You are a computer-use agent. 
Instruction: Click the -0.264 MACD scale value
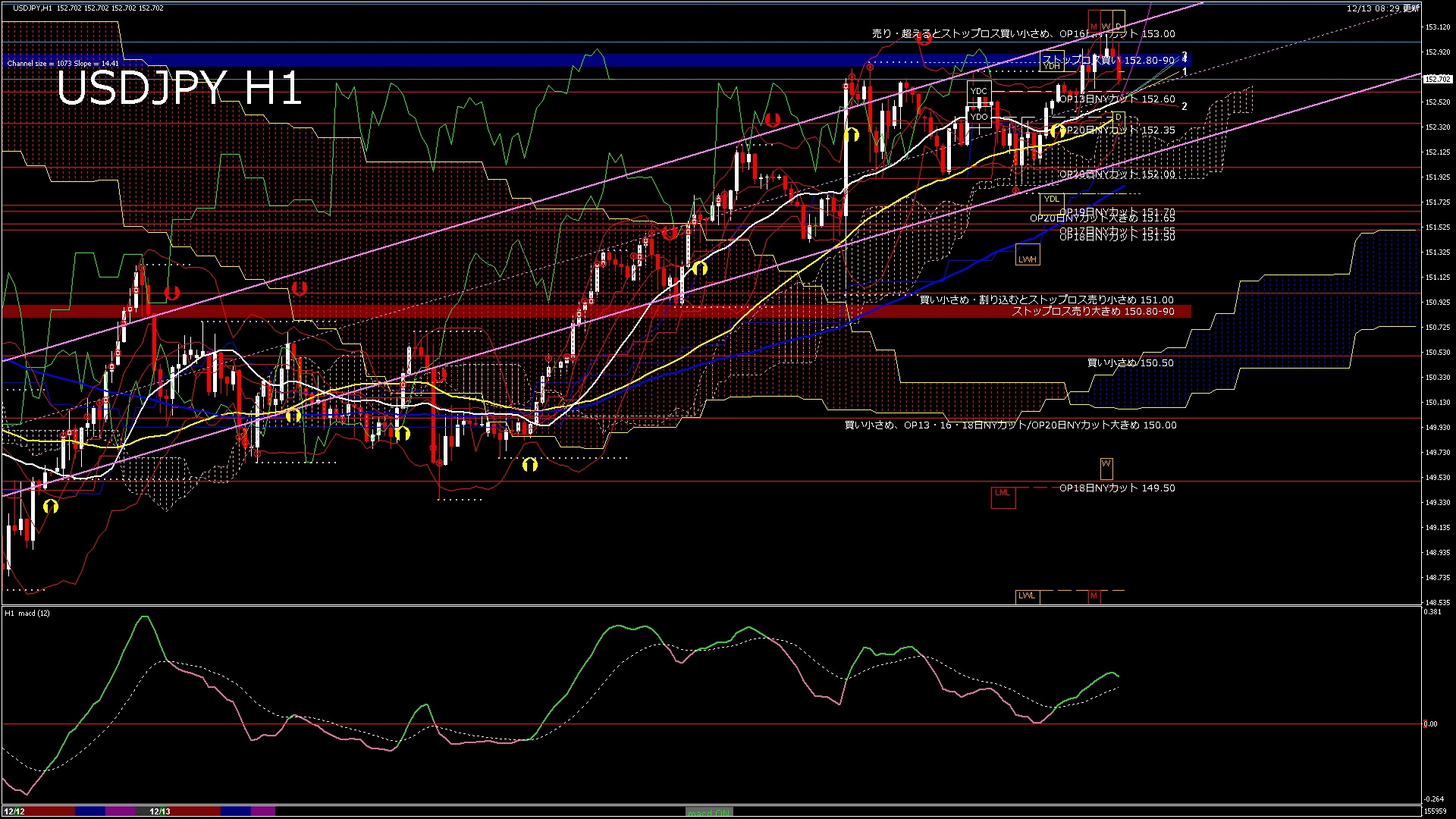click(x=1433, y=799)
